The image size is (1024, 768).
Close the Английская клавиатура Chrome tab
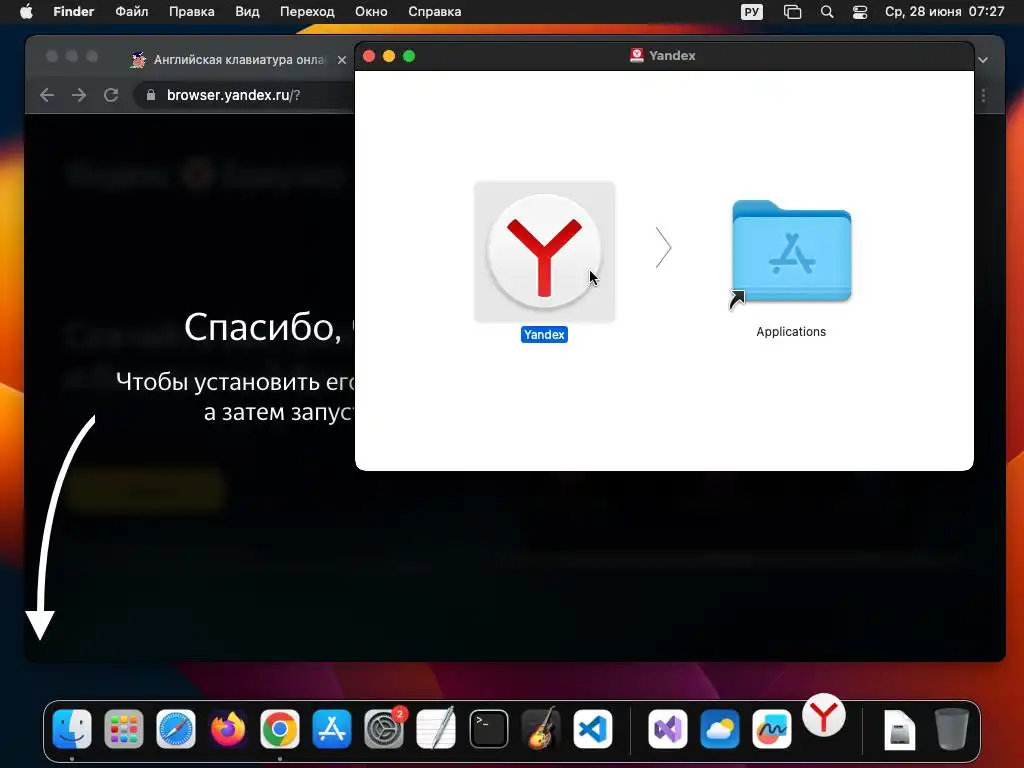(x=342, y=59)
